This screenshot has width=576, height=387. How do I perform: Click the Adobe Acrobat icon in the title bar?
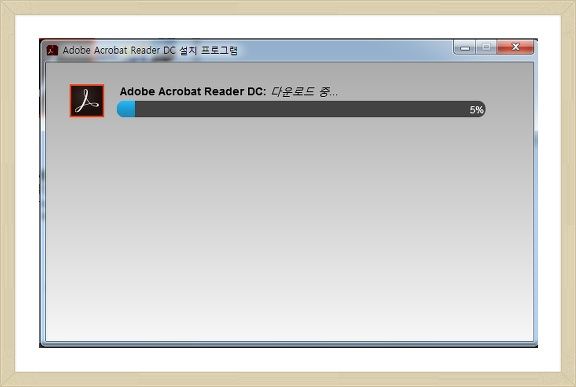coord(52,50)
